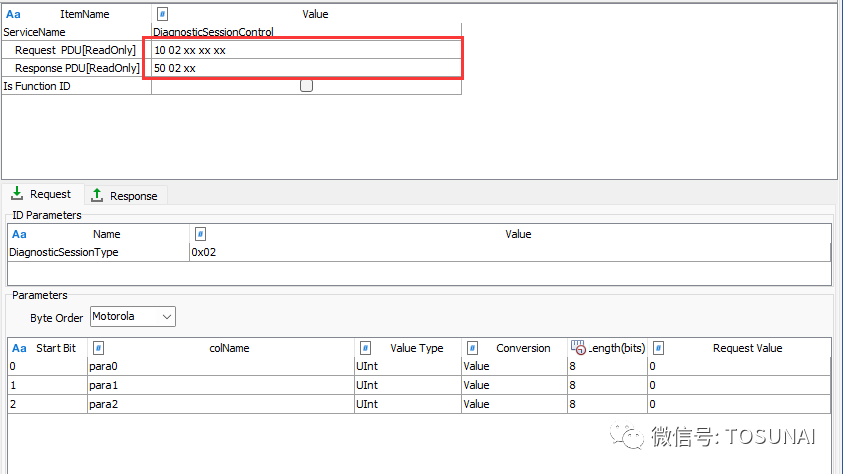This screenshot has height=474, width=843.
Task: Click the Length(bits) column icon
Action: (x=578, y=347)
